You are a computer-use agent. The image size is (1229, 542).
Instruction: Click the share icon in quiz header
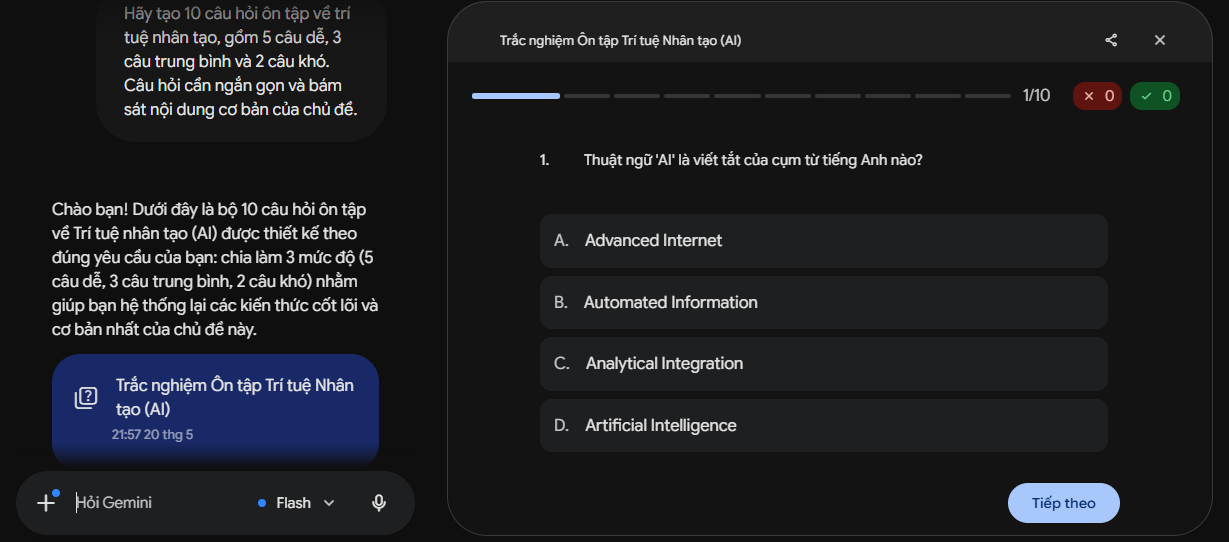coord(1111,40)
